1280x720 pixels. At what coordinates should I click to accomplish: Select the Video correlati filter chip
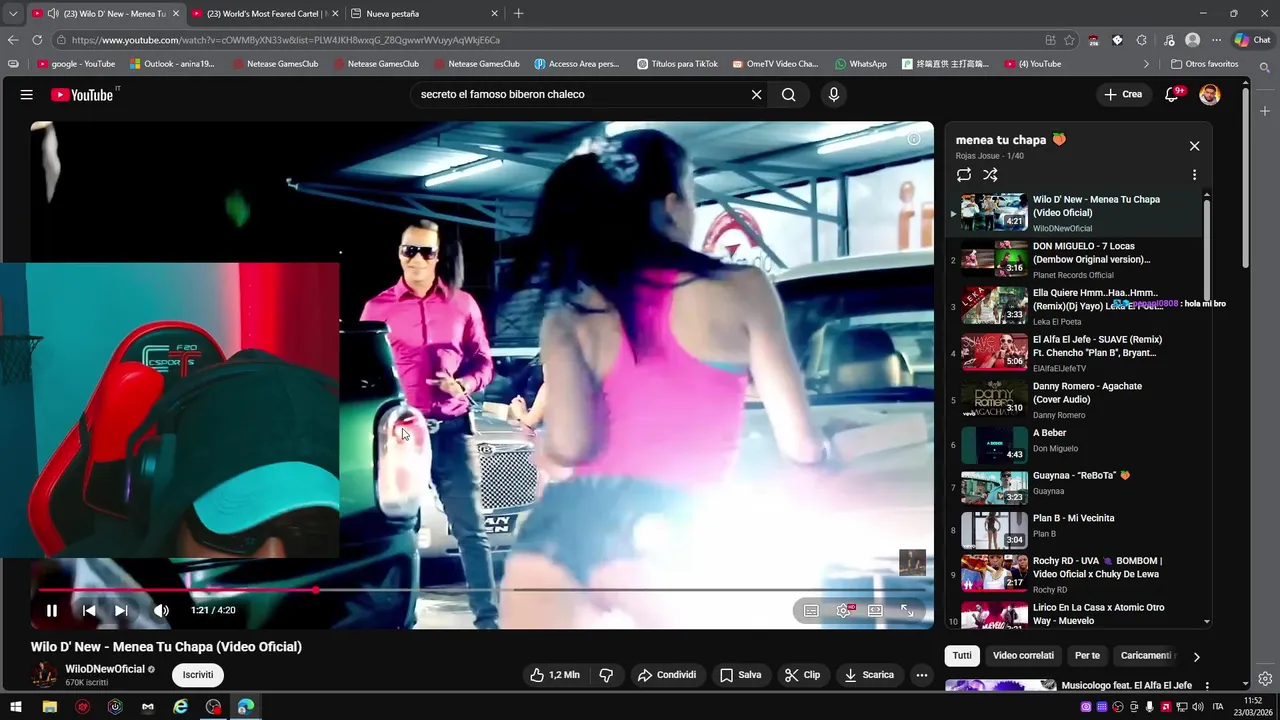(x=1023, y=656)
